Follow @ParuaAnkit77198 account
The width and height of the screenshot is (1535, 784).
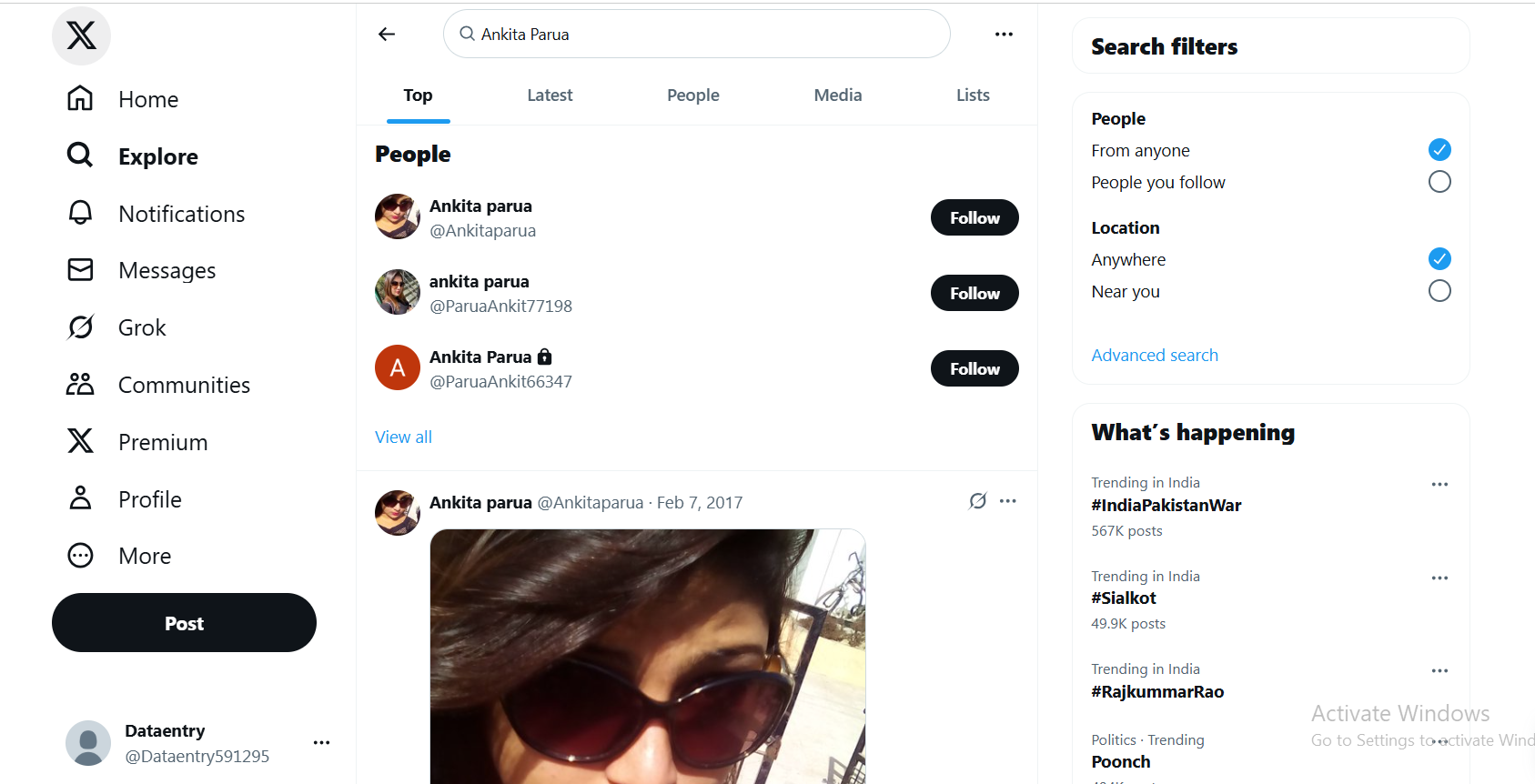(x=974, y=293)
